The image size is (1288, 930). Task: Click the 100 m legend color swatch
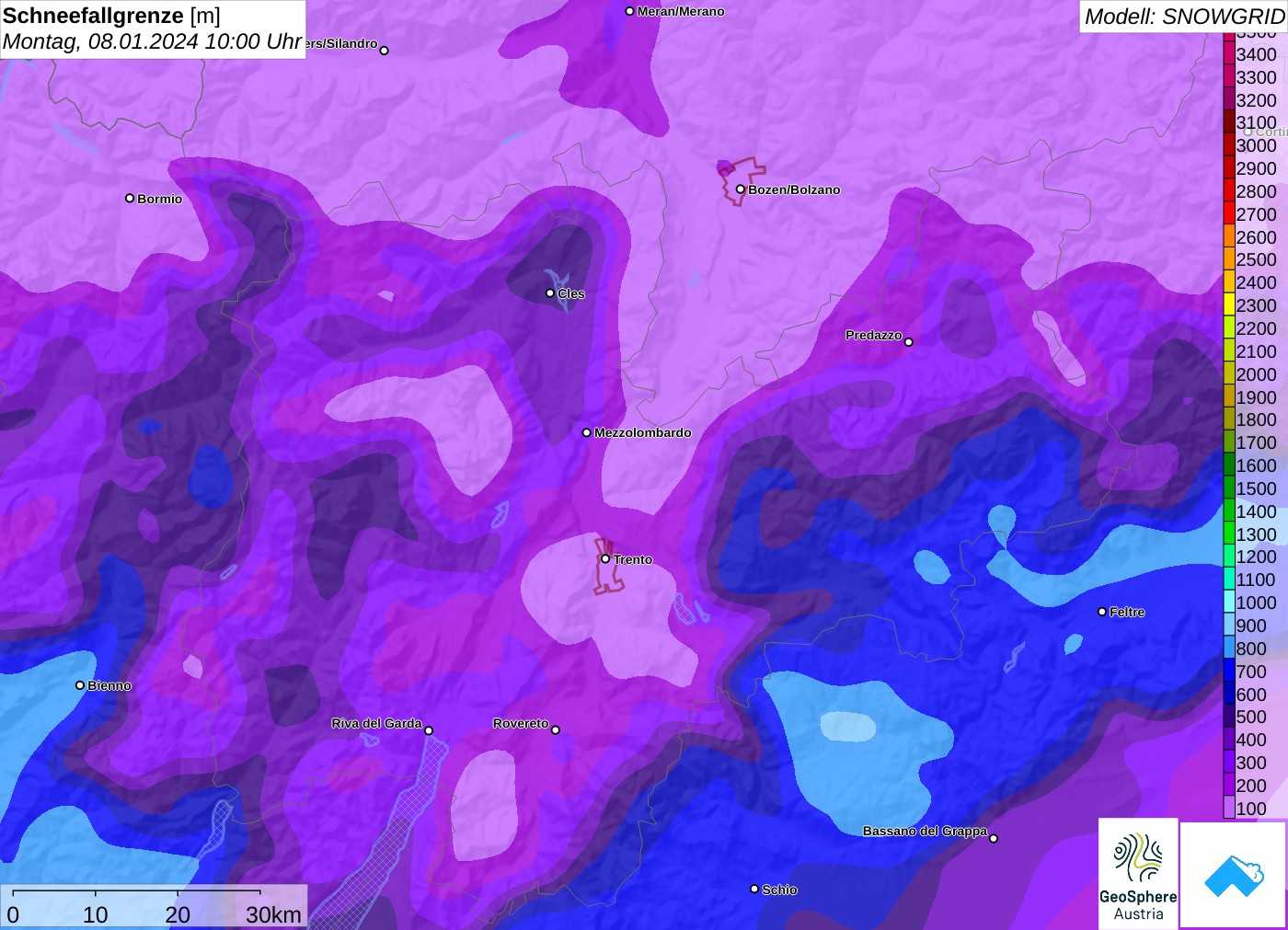(1229, 808)
